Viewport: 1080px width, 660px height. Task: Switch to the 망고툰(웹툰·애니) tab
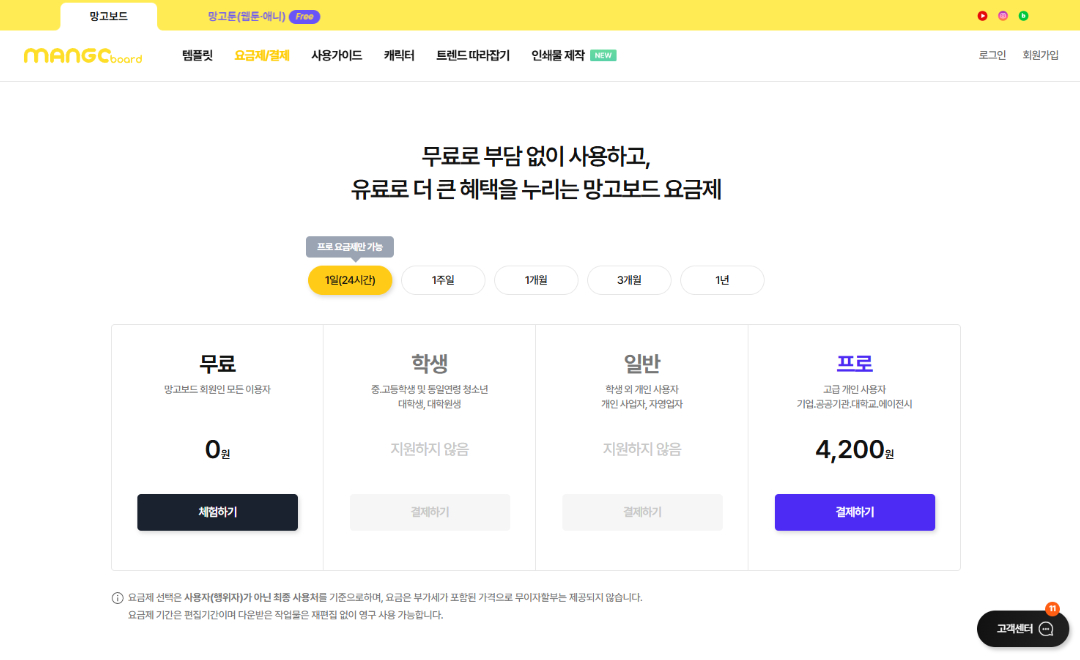[x=246, y=17]
